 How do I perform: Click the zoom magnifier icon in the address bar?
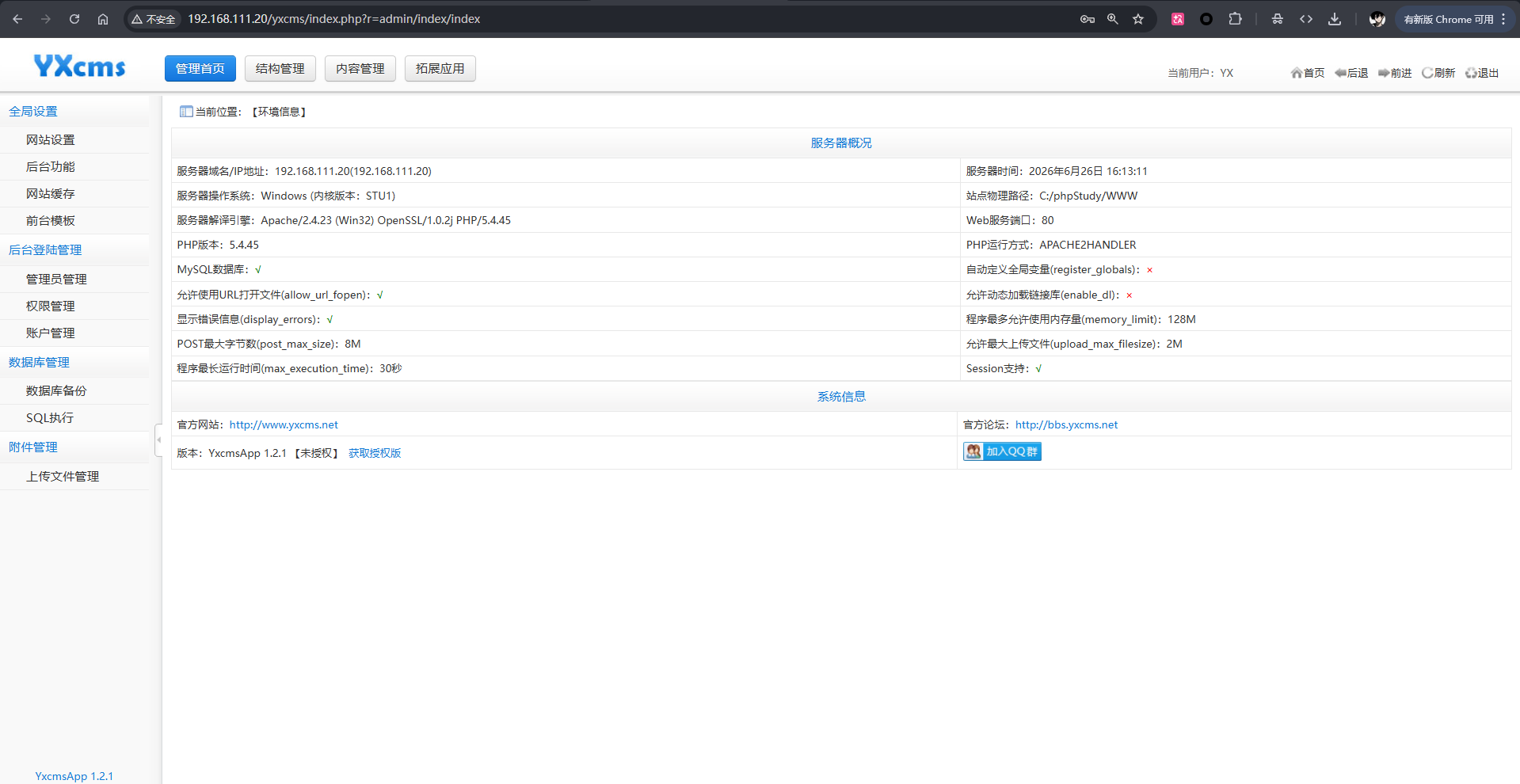tap(1113, 19)
